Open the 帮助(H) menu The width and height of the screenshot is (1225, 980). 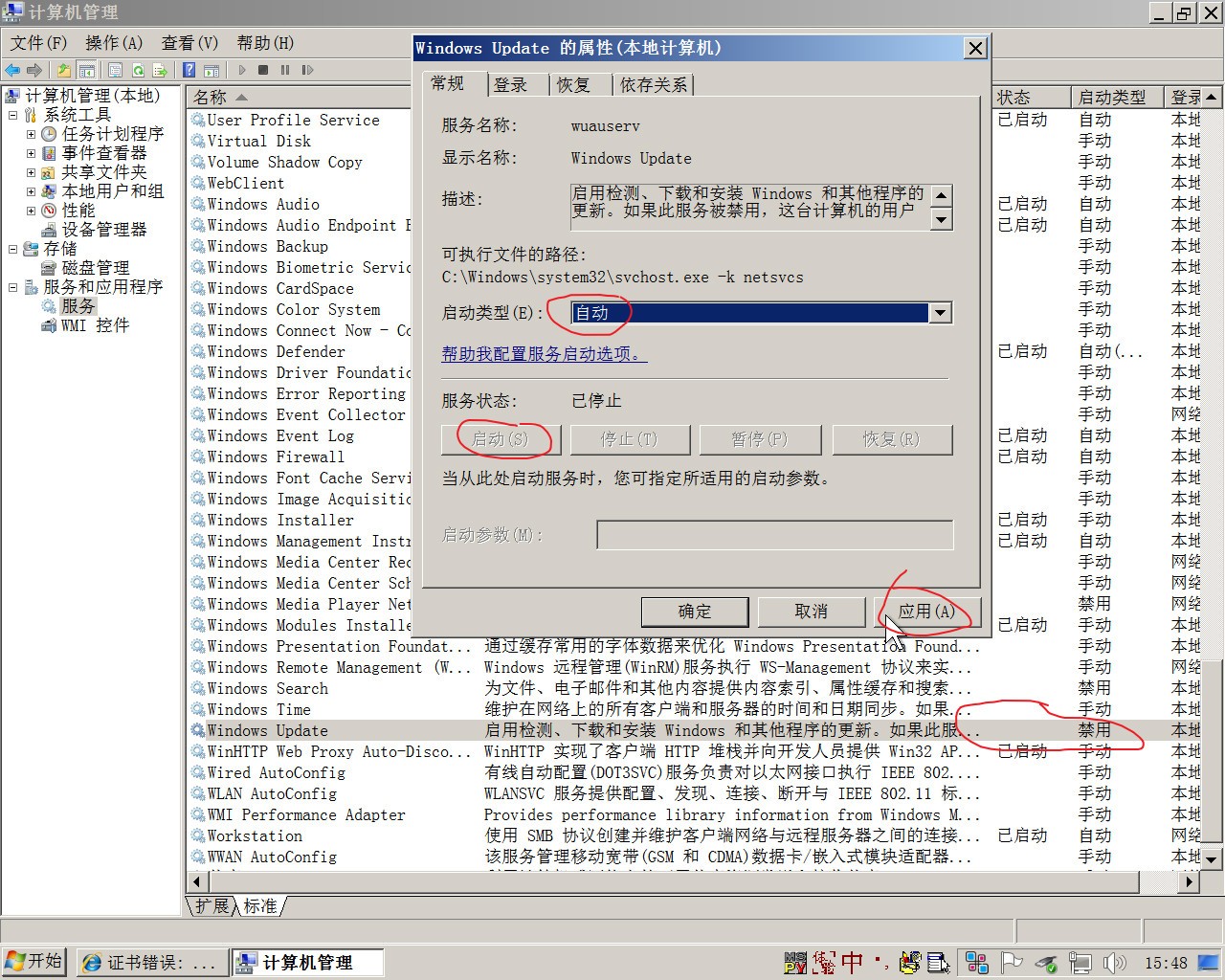(x=265, y=43)
